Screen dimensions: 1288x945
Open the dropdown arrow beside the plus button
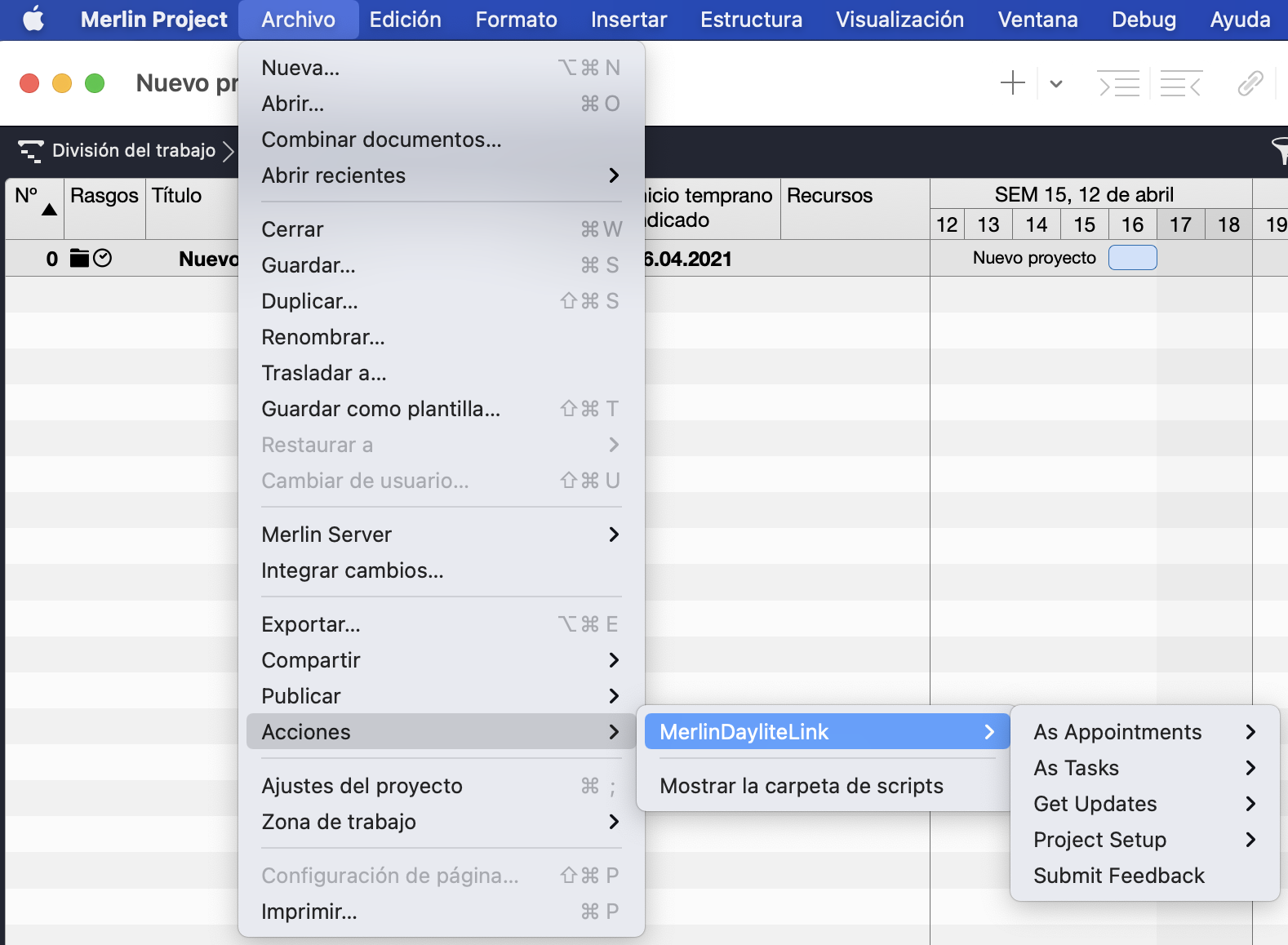tap(1056, 83)
